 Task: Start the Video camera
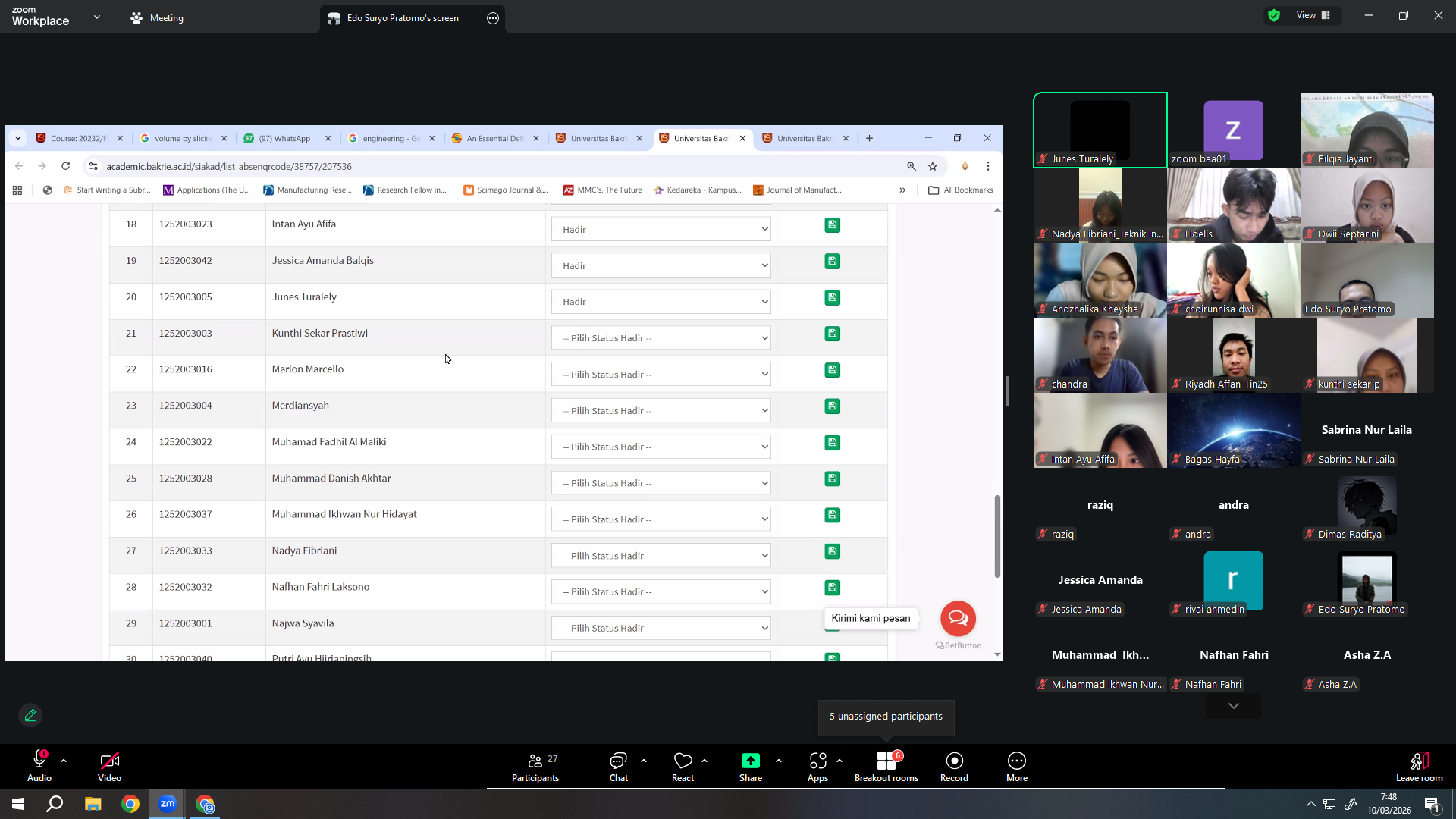[109, 761]
